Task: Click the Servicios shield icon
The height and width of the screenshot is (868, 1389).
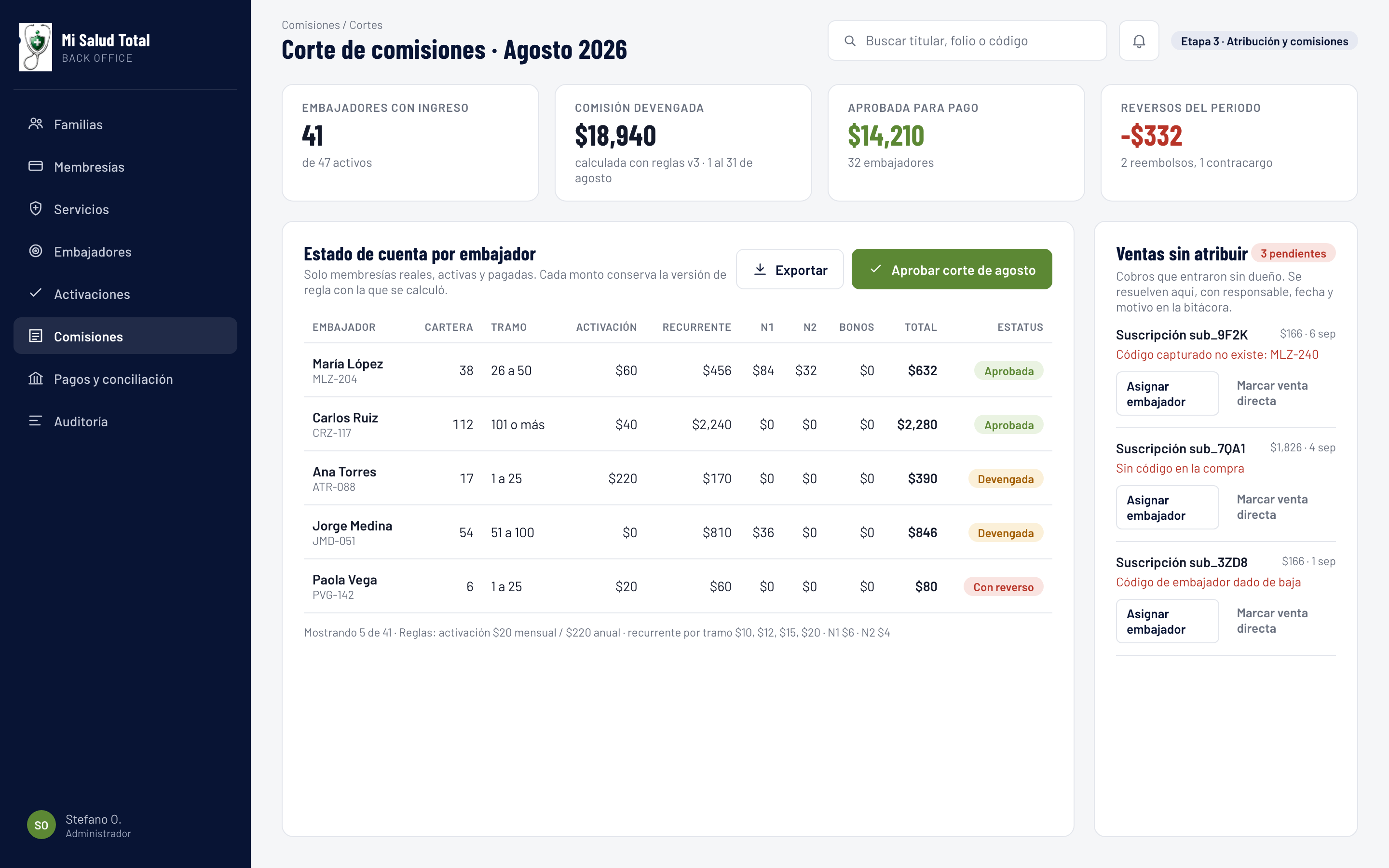Action: (36, 208)
